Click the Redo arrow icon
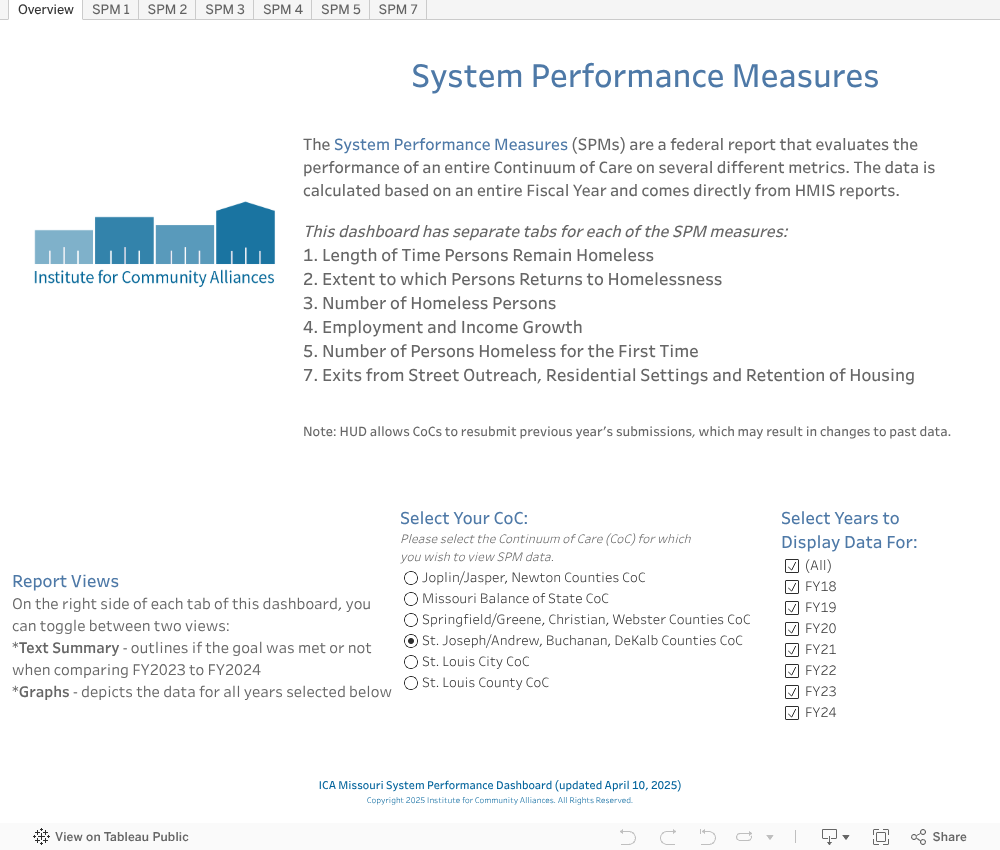Screen dimensions: 1000x850 click(x=668, y=837)
